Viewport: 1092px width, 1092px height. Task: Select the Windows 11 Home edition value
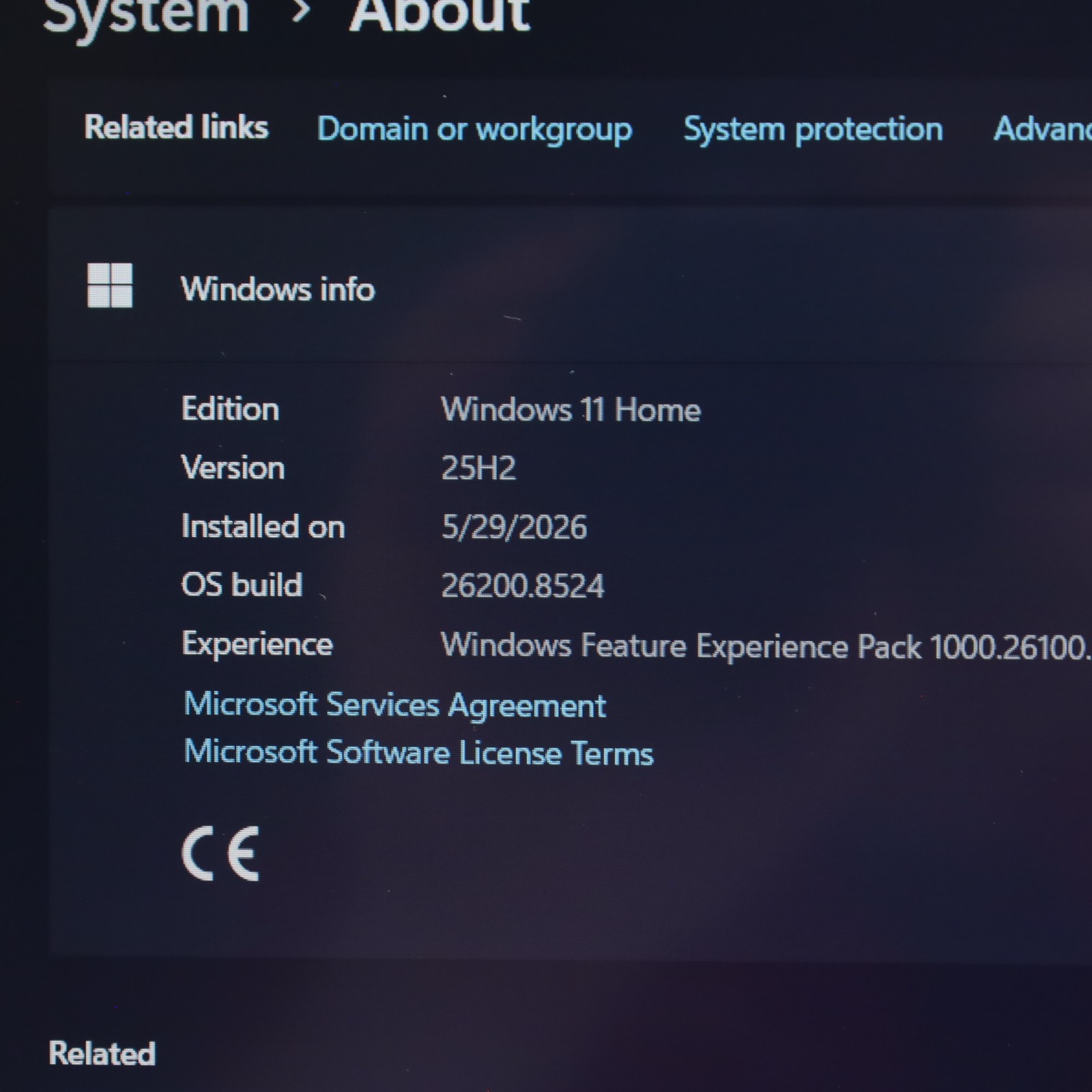tap(571, 409)
